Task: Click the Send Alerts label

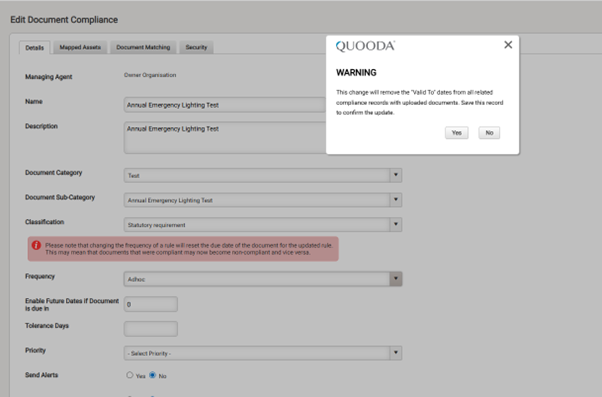Action: point(41,375)
